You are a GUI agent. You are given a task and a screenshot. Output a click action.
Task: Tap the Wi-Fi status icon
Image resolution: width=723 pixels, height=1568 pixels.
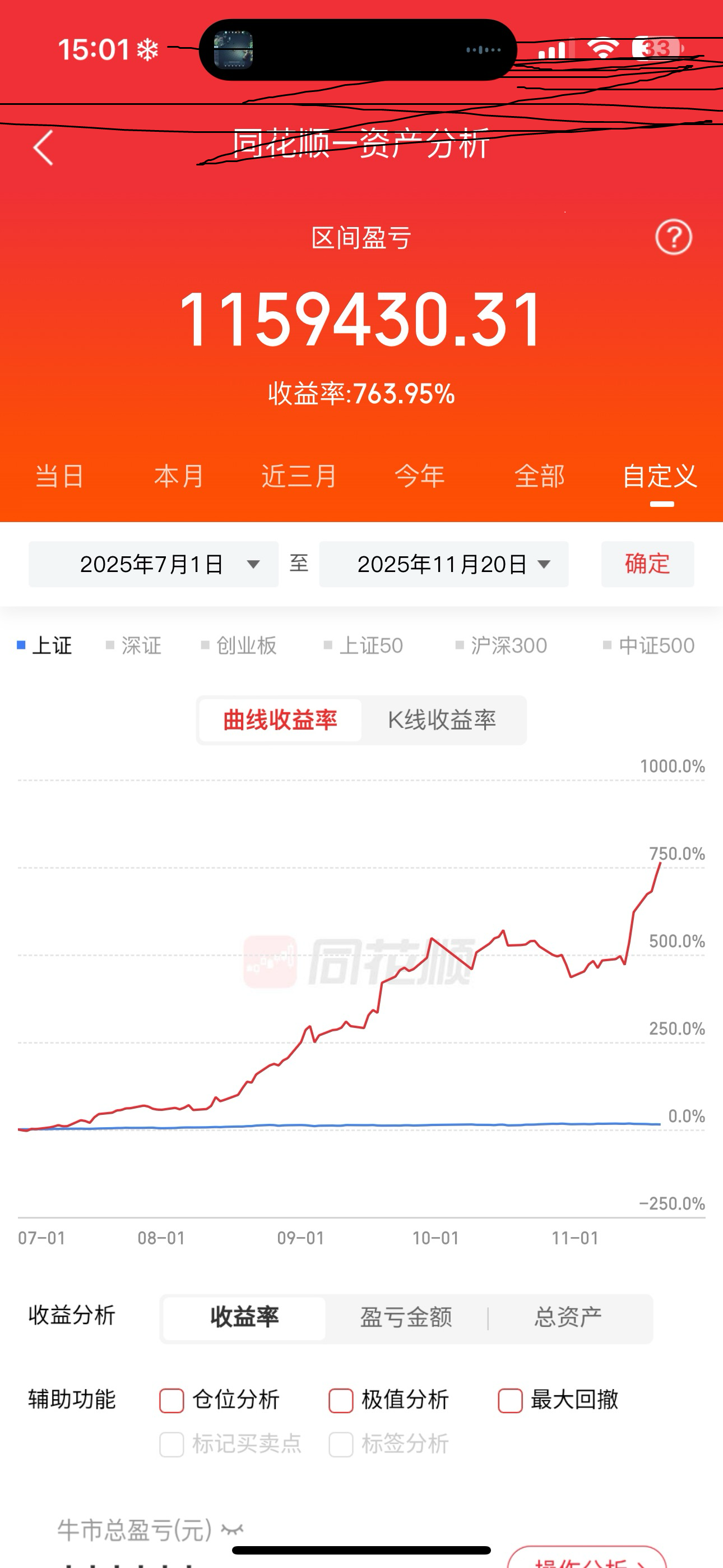(602, 49)
